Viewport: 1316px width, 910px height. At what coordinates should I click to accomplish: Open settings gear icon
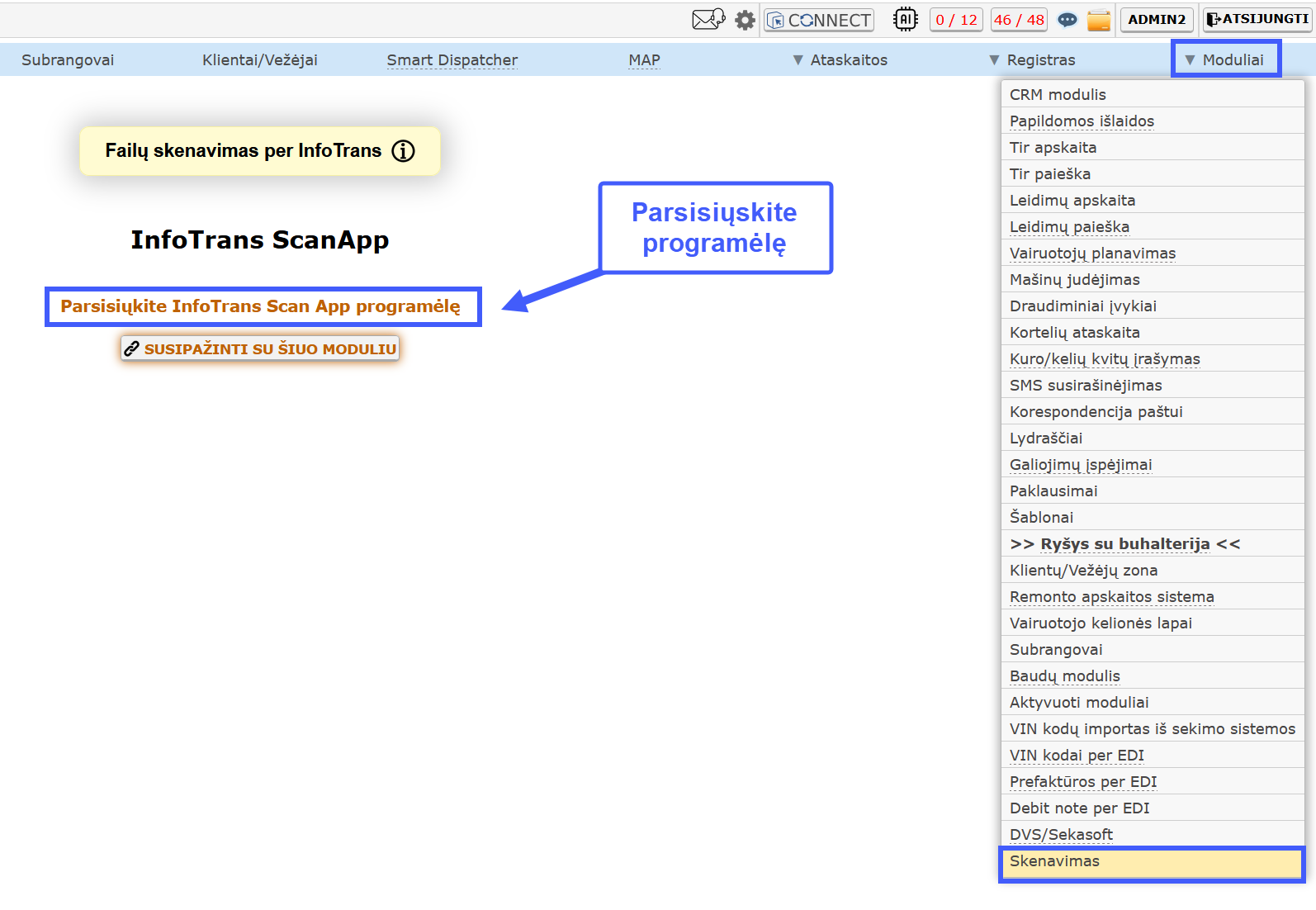coord(745,20)
